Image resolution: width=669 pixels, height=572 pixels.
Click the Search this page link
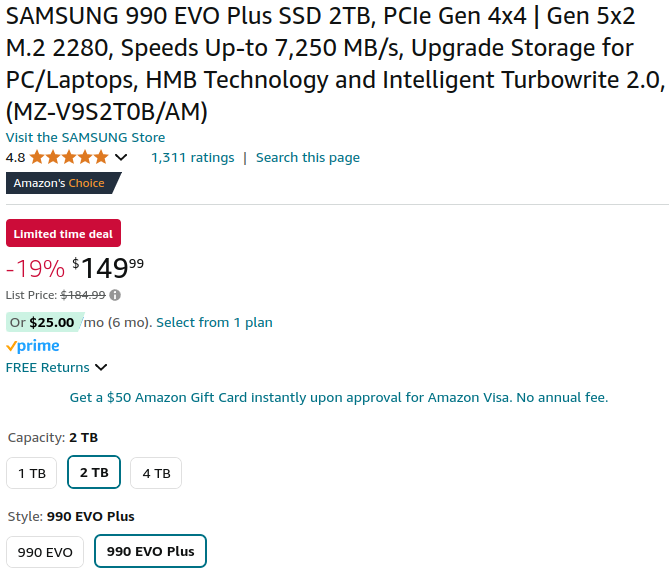308,157
